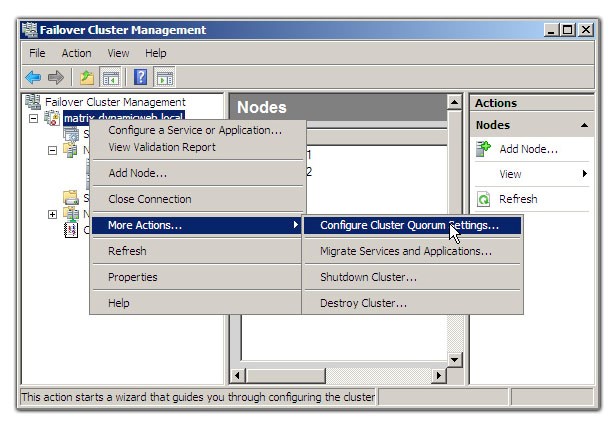
Task: Click scroll right arrow in Nodes pane
Action: click(x=439, y=375)
